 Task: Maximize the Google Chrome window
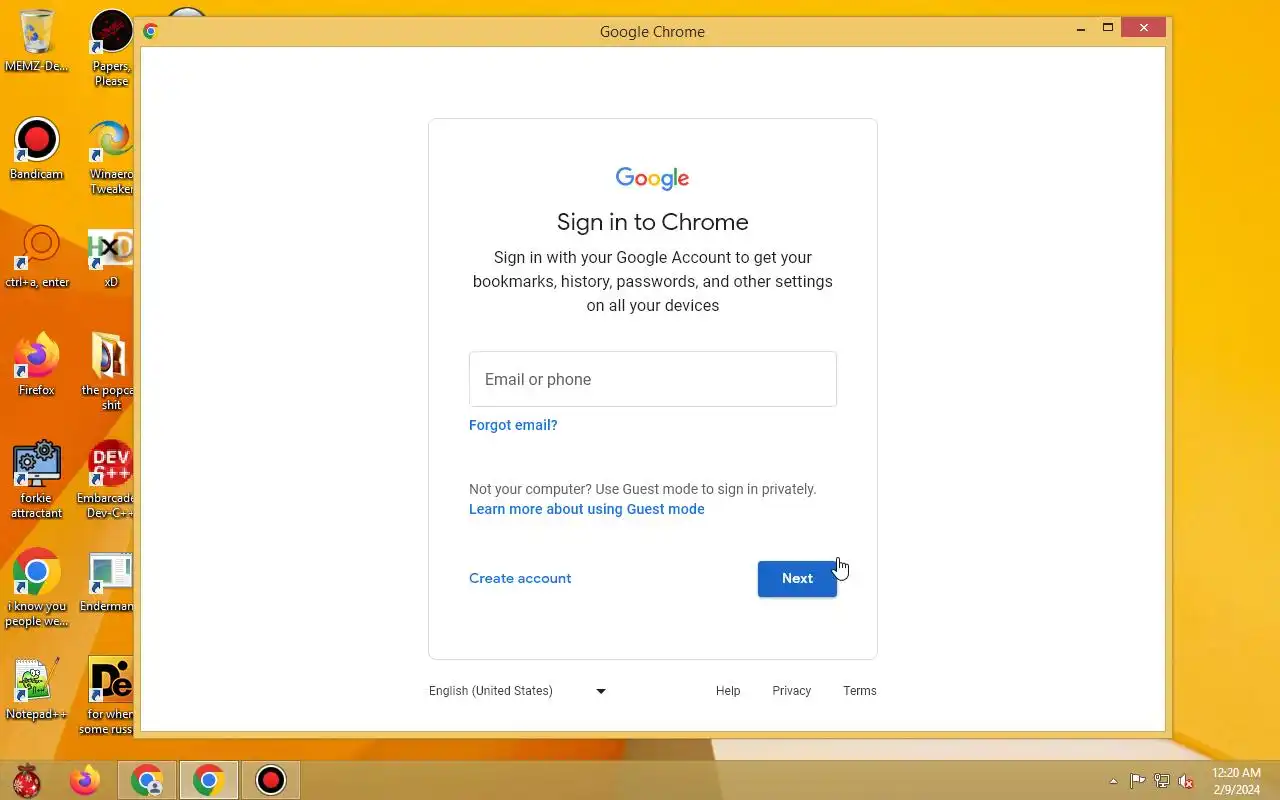click(1108, 28)
